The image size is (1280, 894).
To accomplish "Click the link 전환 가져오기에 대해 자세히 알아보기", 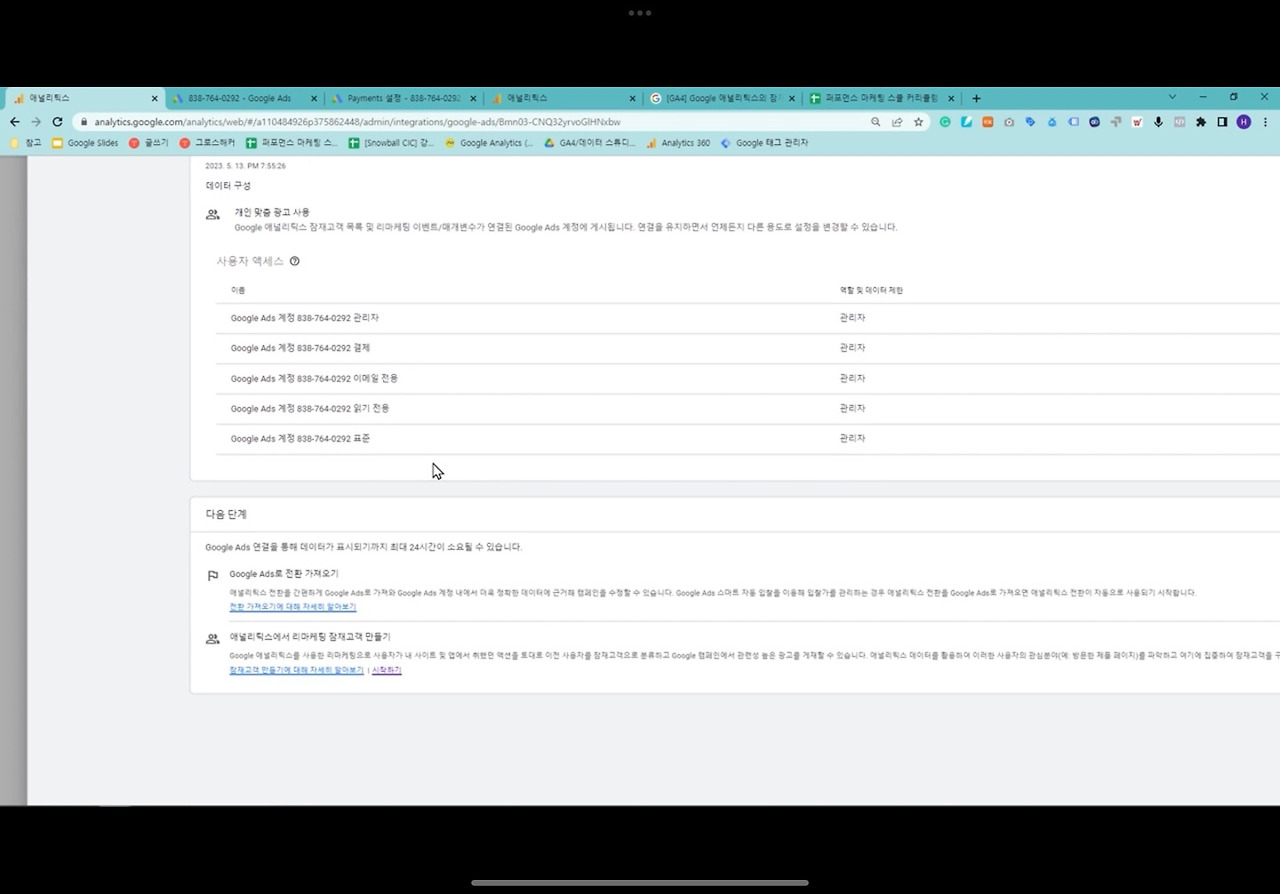I will [292, 607].
